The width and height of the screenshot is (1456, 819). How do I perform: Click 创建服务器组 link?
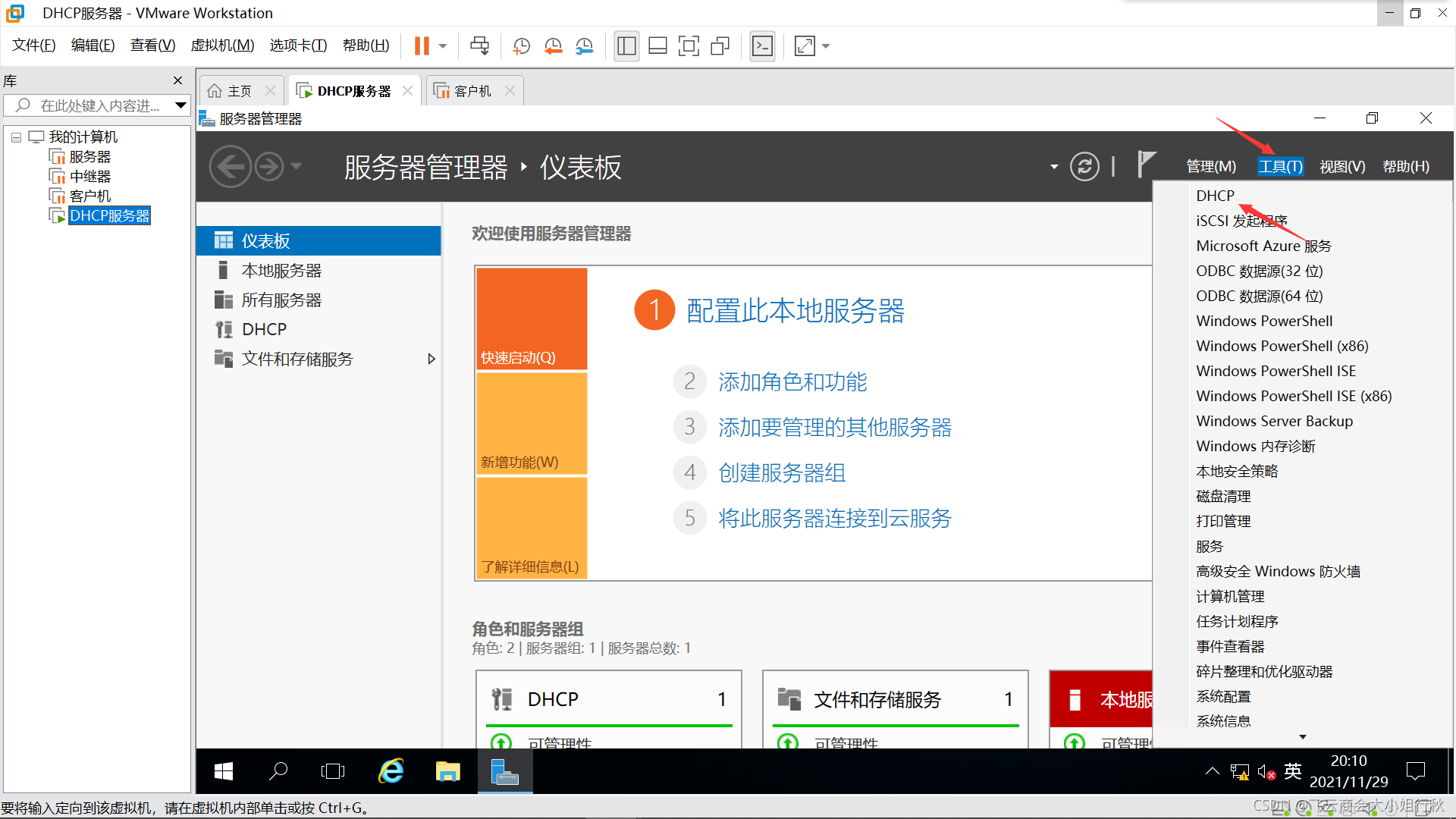(x=782, y=472)
